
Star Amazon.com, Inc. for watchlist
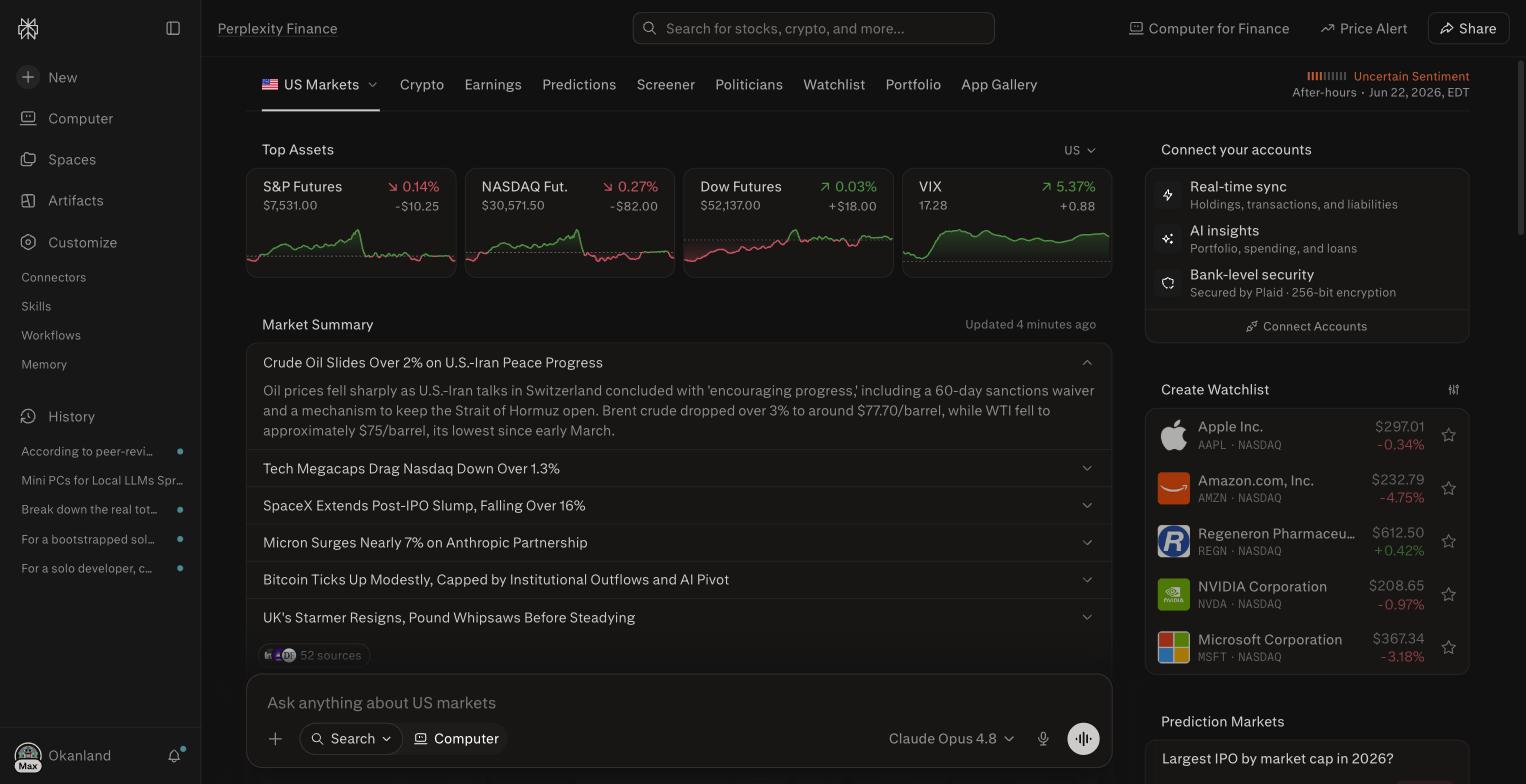click(x=1448, y=488)
